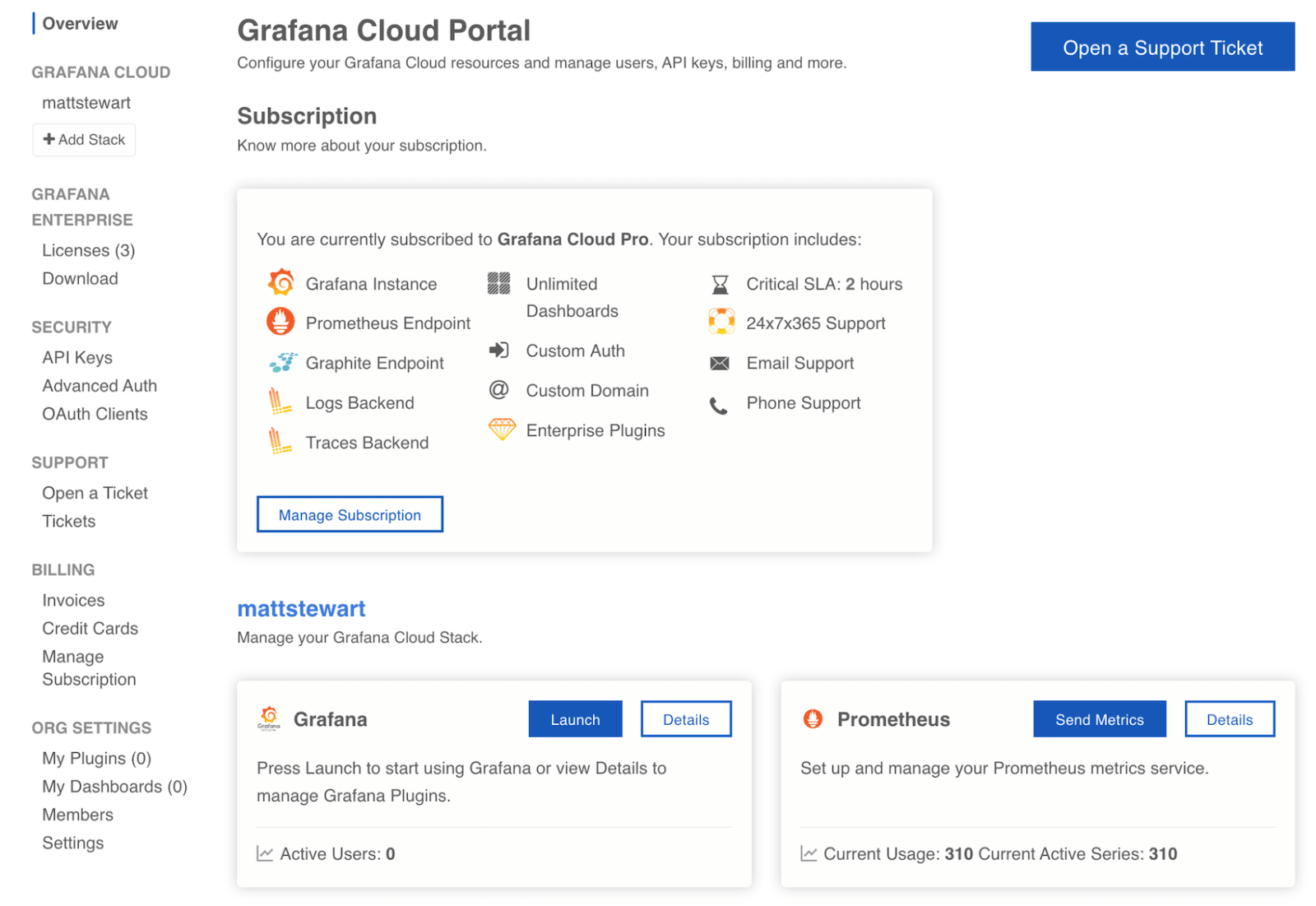Screen dimensions: 1316x906
Task: Click the Prometheus Endpoint torch icon
Action: (x=280, y=322)
